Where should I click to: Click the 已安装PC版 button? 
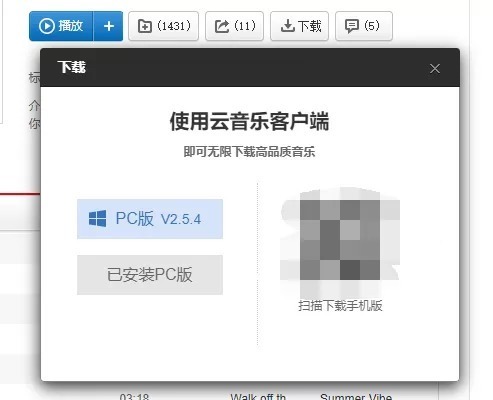(x=150, y=275)
